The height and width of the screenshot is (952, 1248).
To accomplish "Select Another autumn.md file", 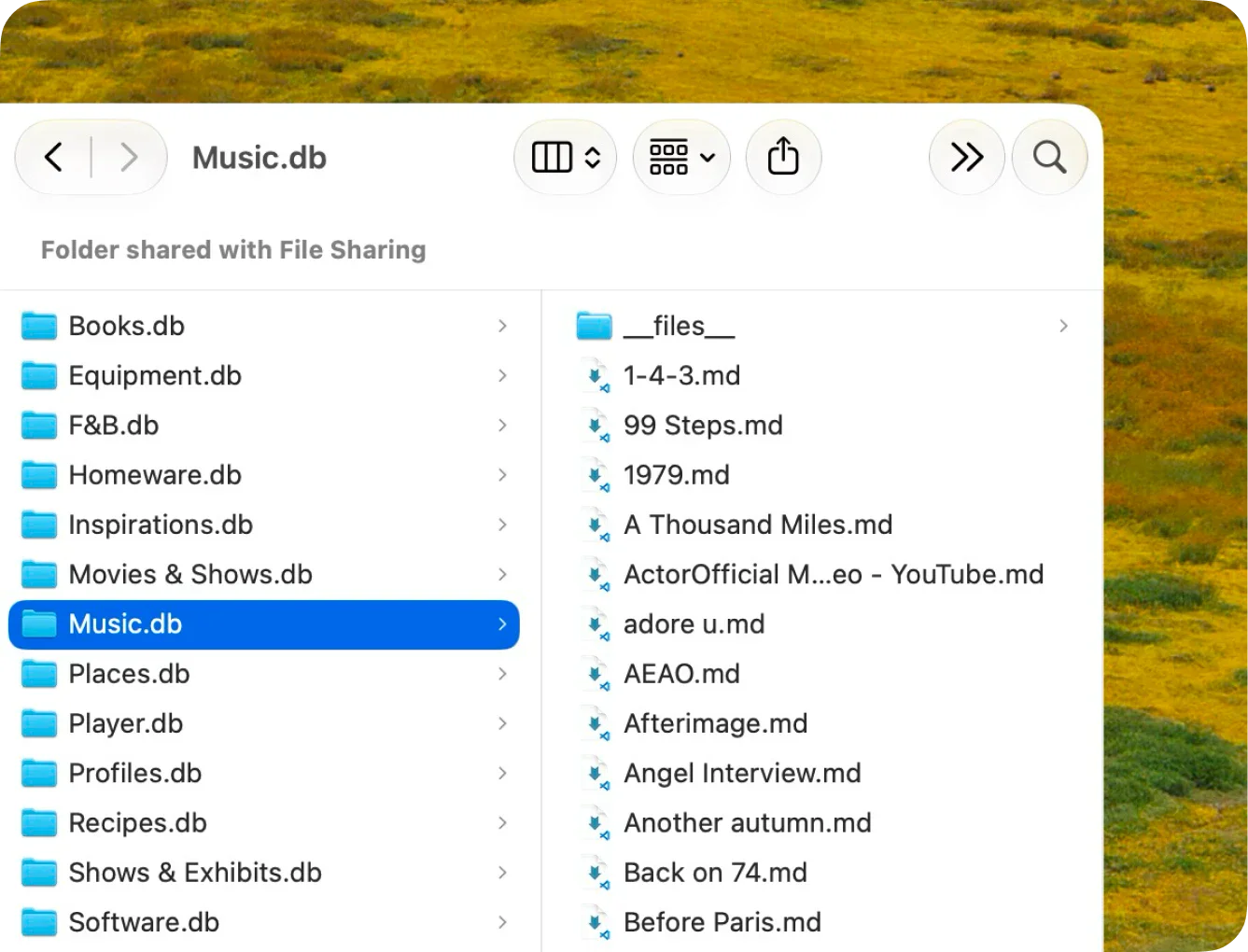I will (823, 823).
